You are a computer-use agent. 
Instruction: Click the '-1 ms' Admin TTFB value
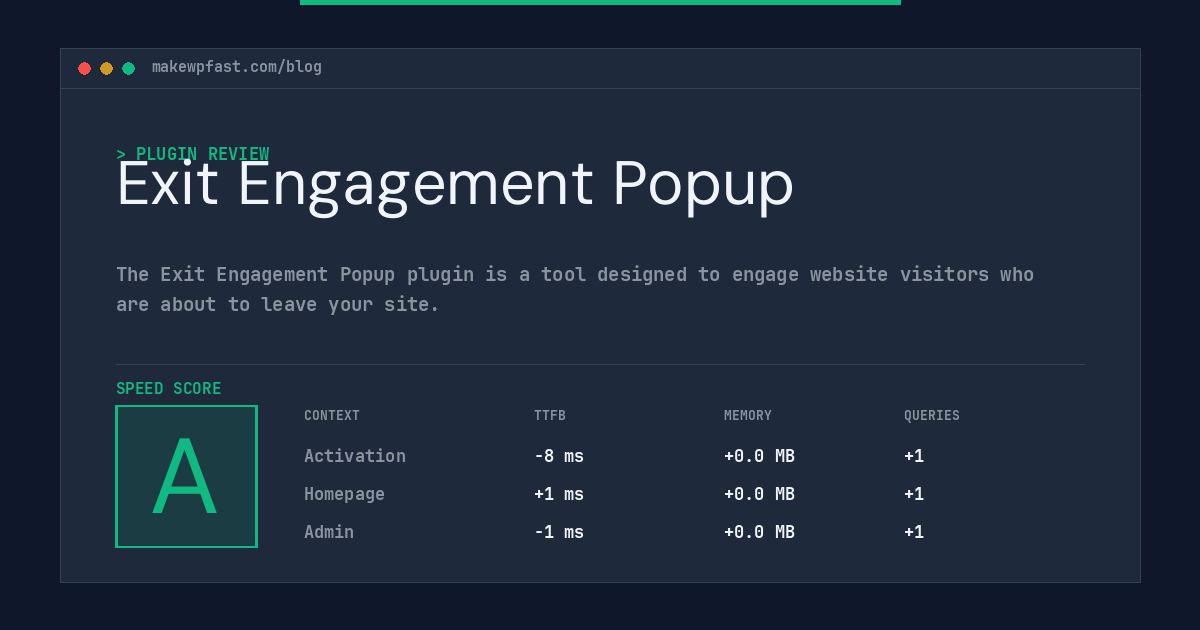pos(559,532)
